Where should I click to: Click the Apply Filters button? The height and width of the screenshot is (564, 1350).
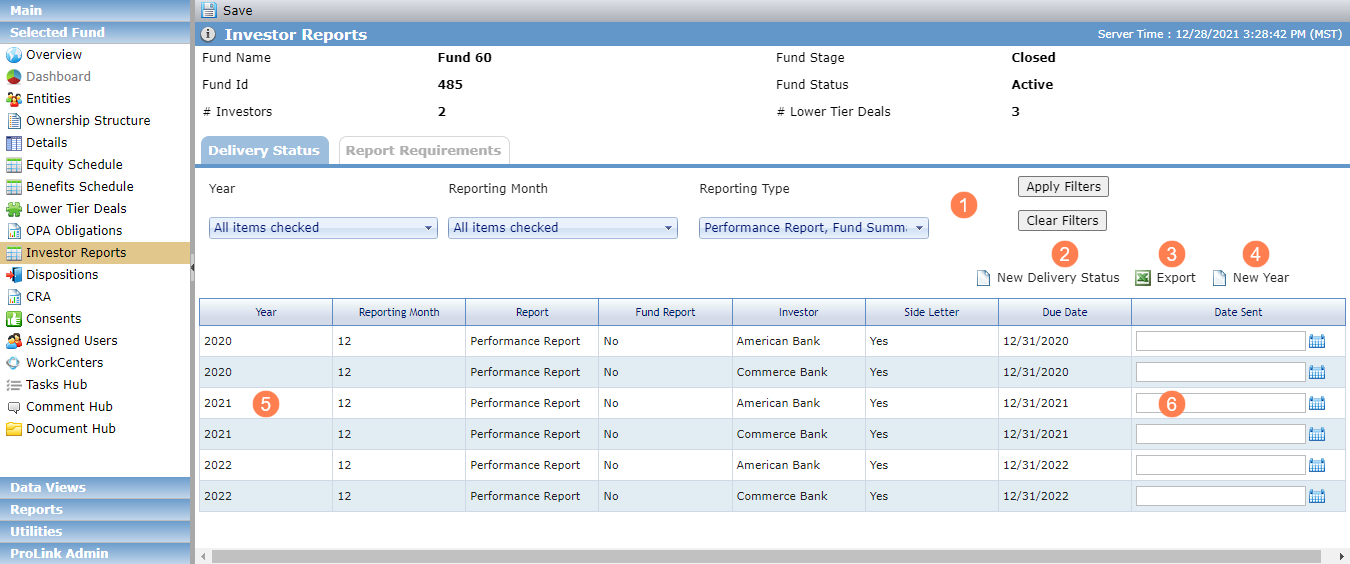(x=1063, y=187)
